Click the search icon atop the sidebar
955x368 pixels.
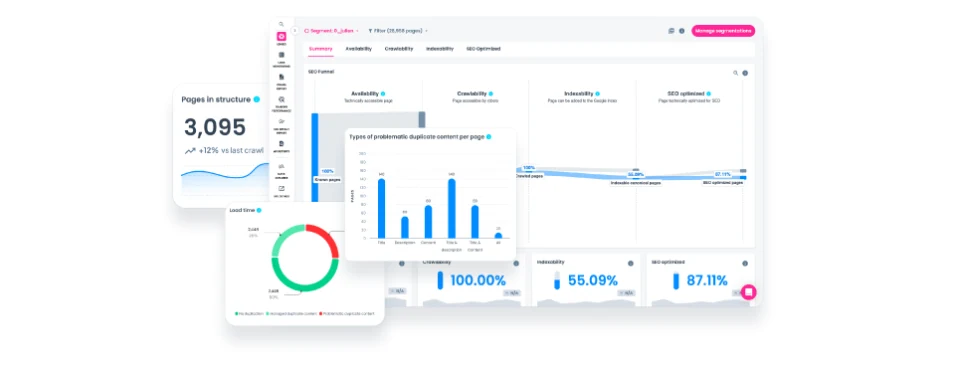[x=281, y=24]
